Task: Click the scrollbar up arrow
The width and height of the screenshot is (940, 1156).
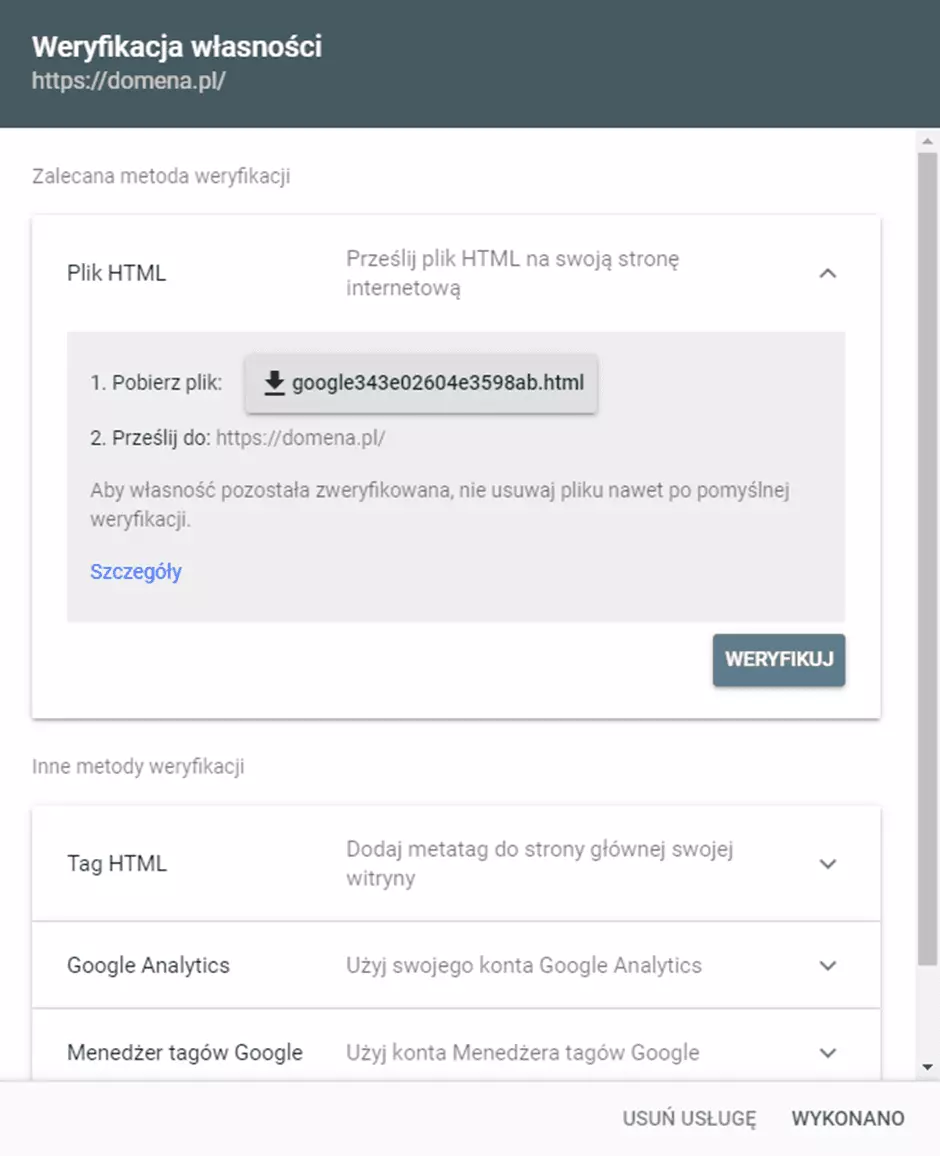Action: pos(927,141)
